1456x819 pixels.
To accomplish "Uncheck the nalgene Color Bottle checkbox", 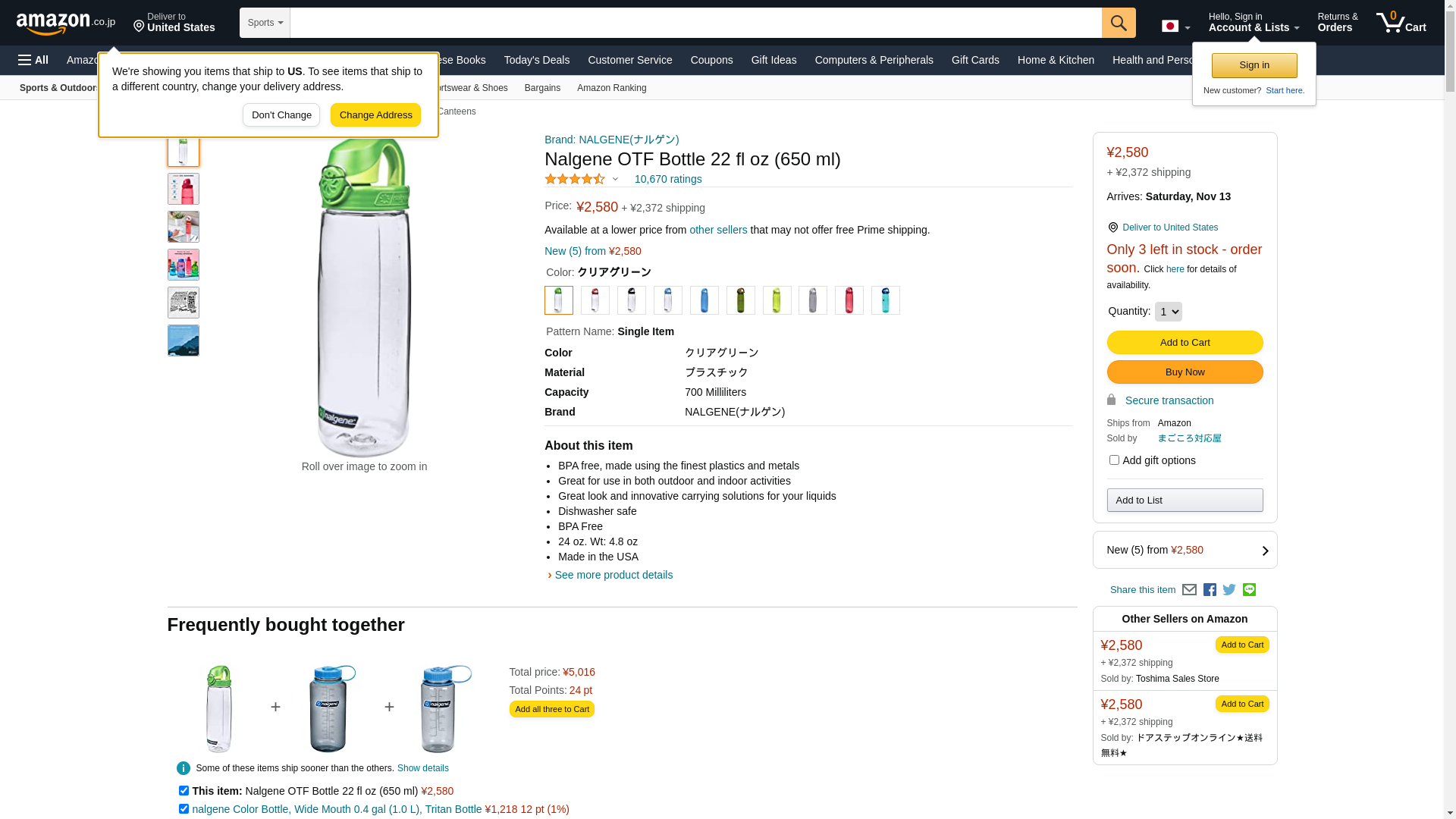I will pos(184,808).
